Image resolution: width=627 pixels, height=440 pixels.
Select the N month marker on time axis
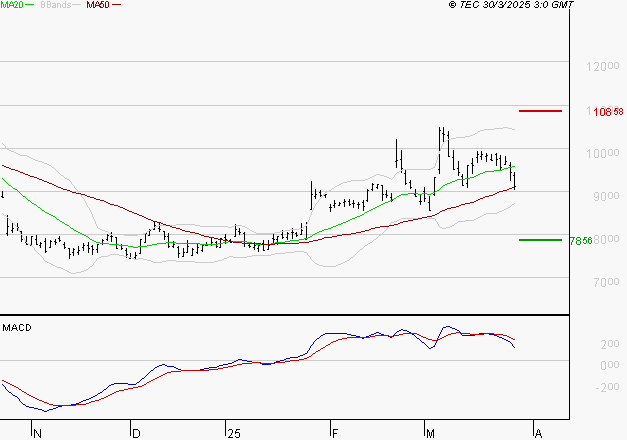(x=38, y=433)
